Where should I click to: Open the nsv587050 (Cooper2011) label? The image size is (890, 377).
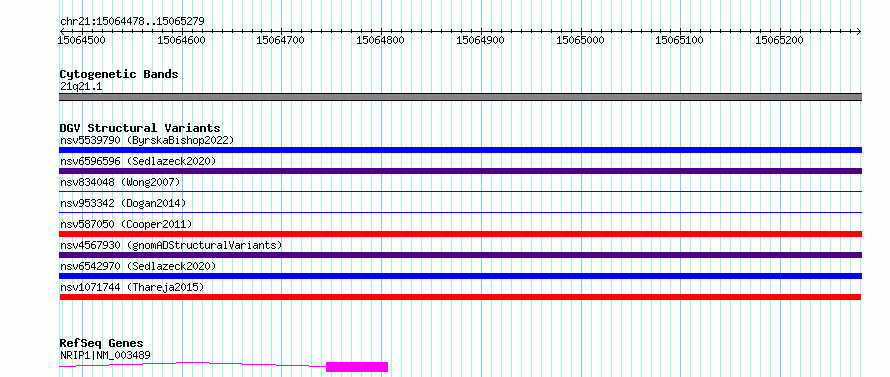[x=126, y=224]
